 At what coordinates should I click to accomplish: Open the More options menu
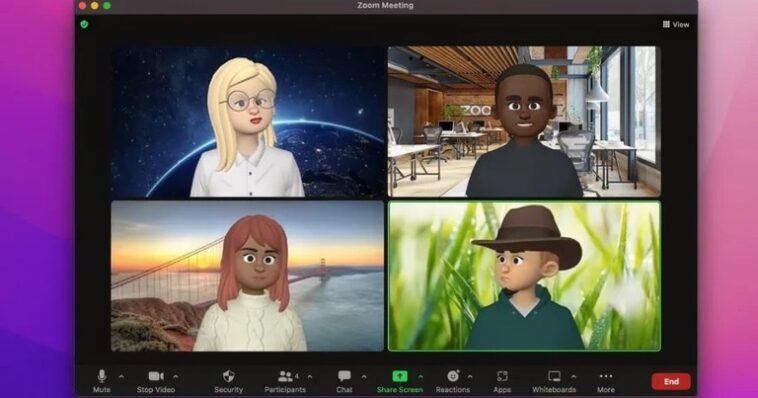[606, 381]
